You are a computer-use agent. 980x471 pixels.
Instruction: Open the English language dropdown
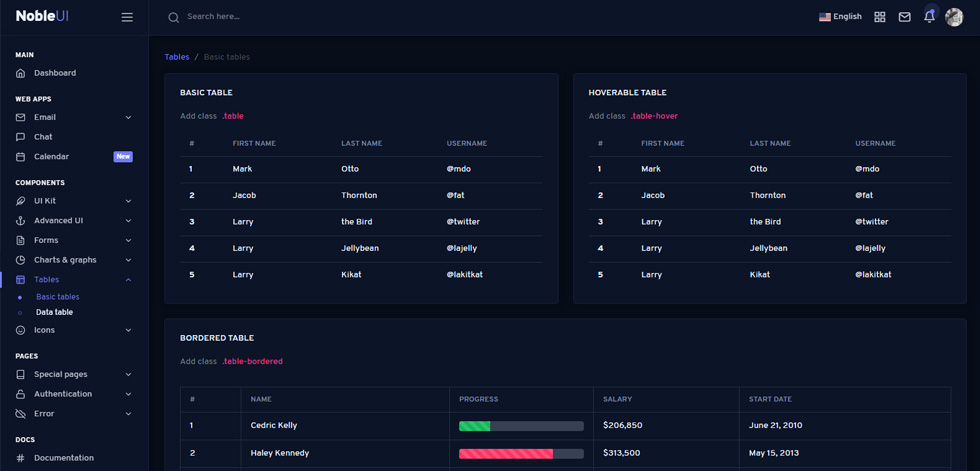pos(840,17)
